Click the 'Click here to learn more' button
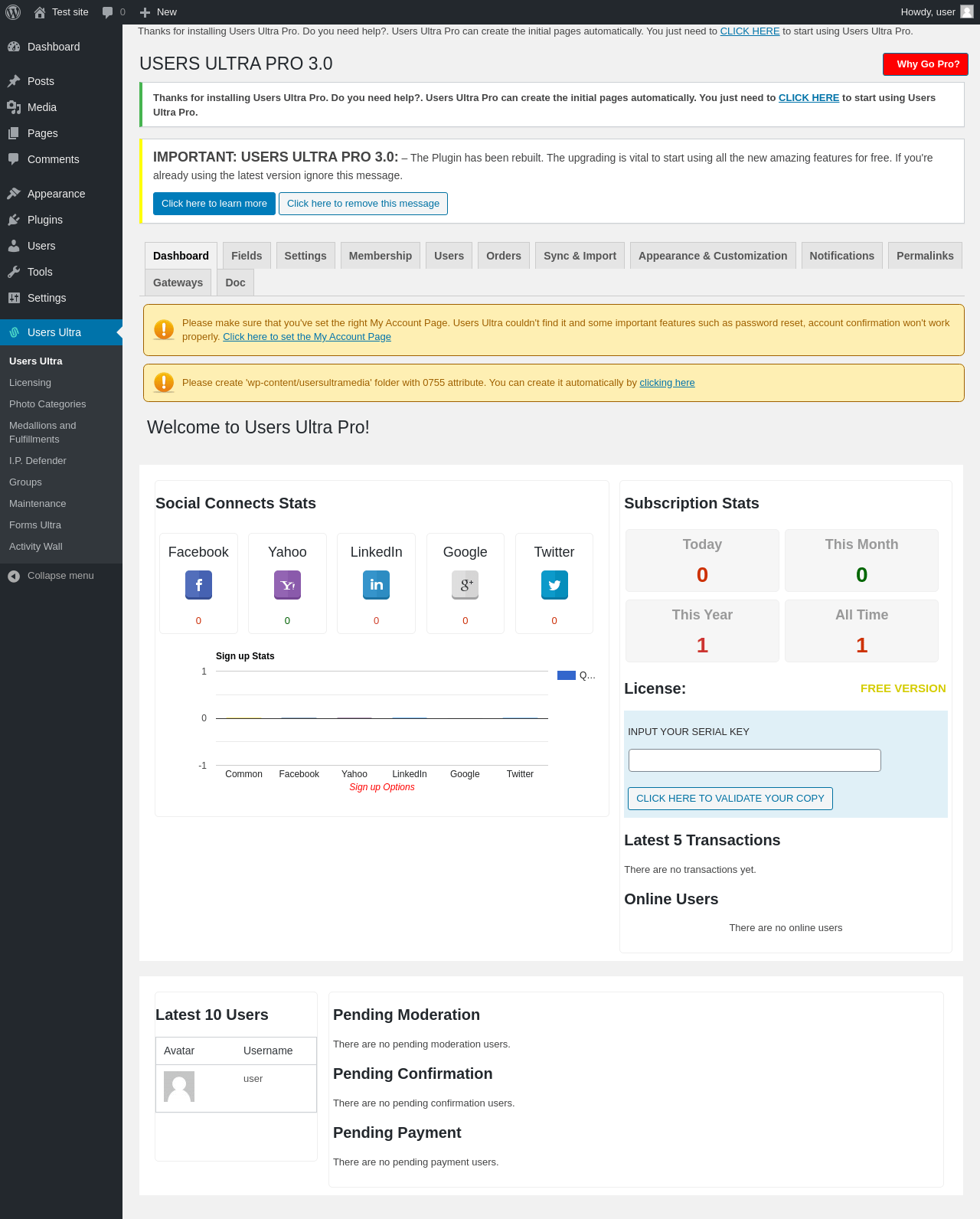 pos(214,204)
